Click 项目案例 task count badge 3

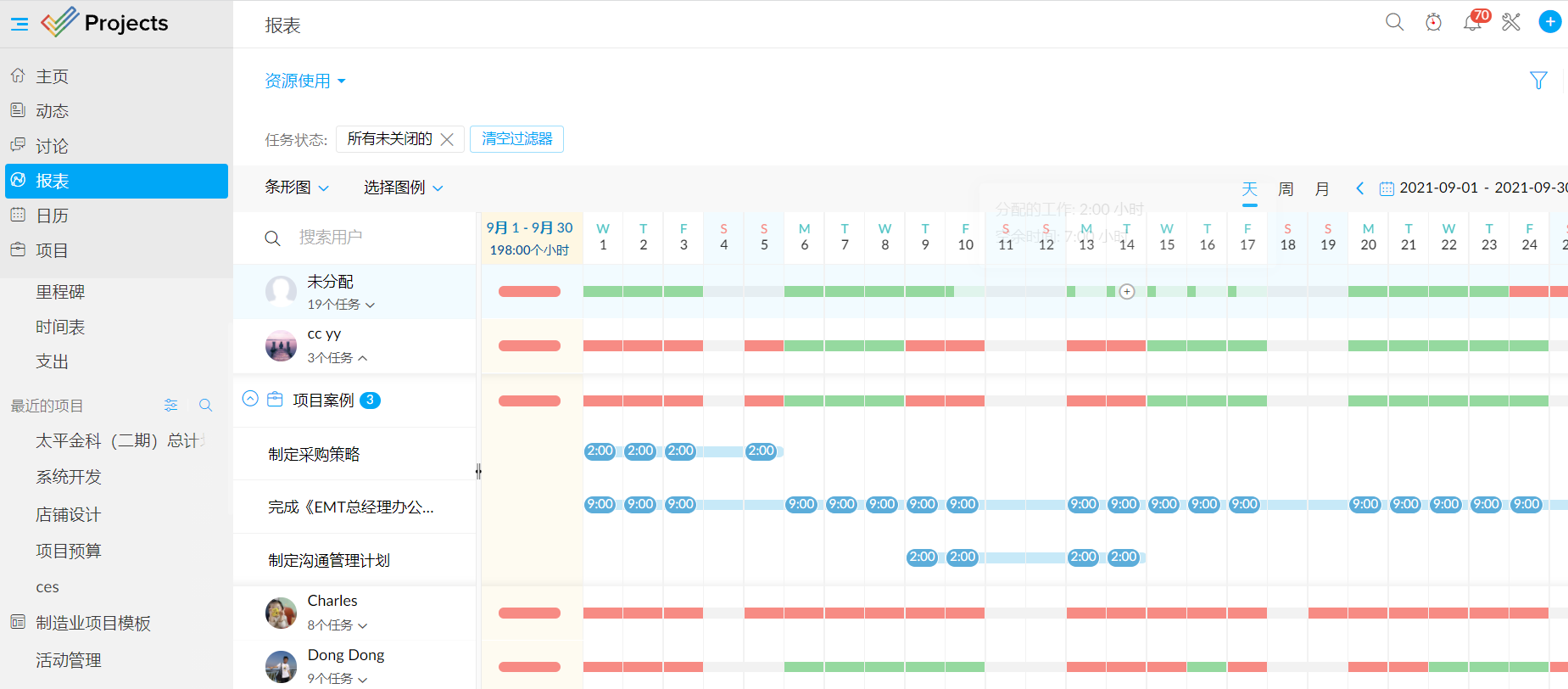[370, 400]
